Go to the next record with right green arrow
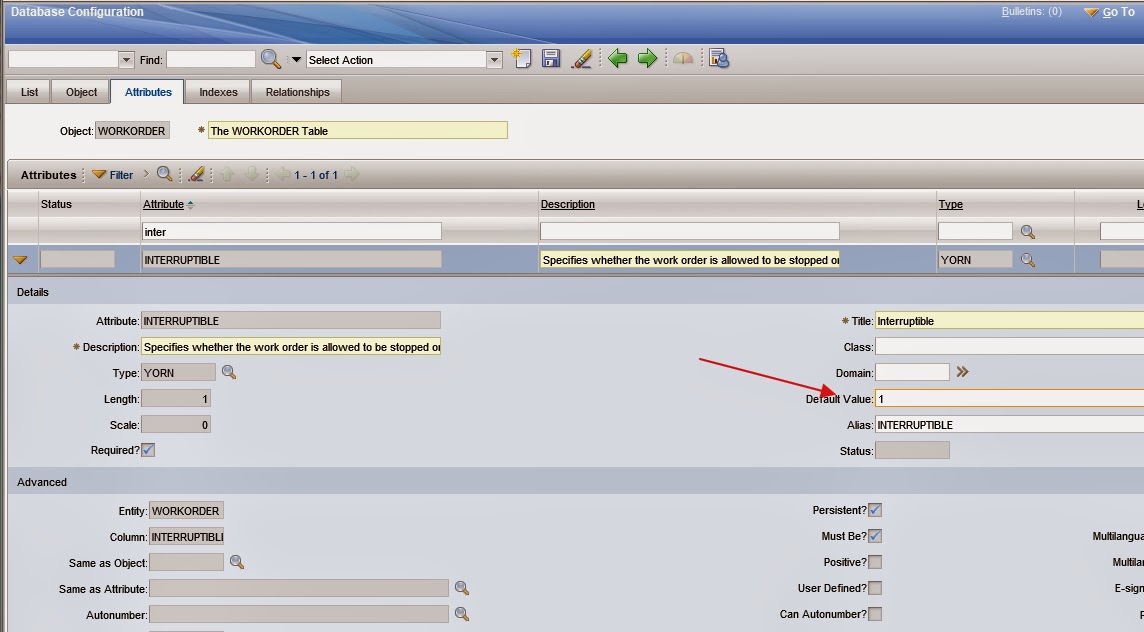Image resolution: width=1144 pixels, height=632 pixels. [647, 58]
